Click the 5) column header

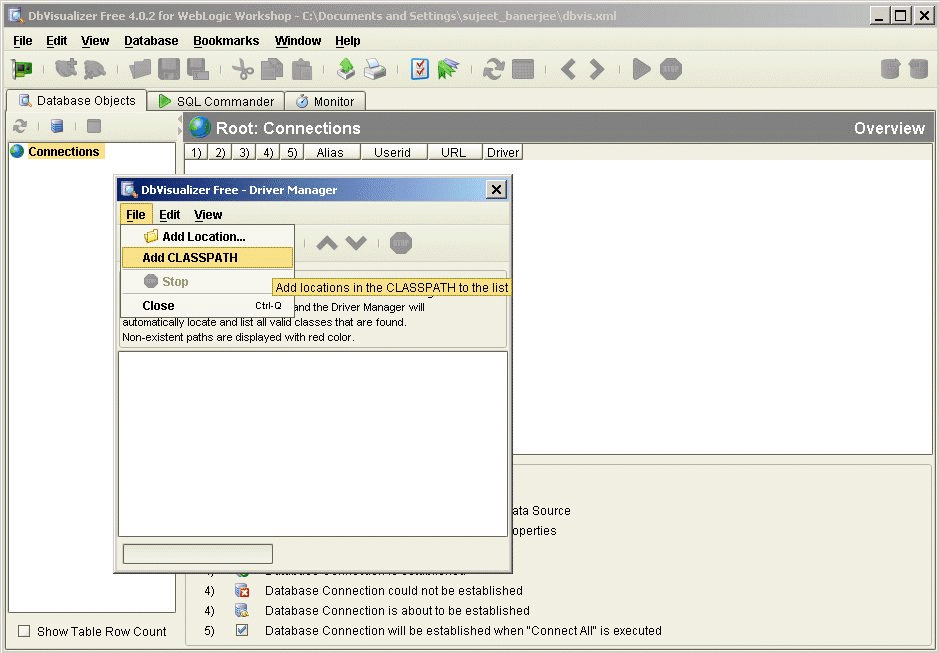pos(292,152)
